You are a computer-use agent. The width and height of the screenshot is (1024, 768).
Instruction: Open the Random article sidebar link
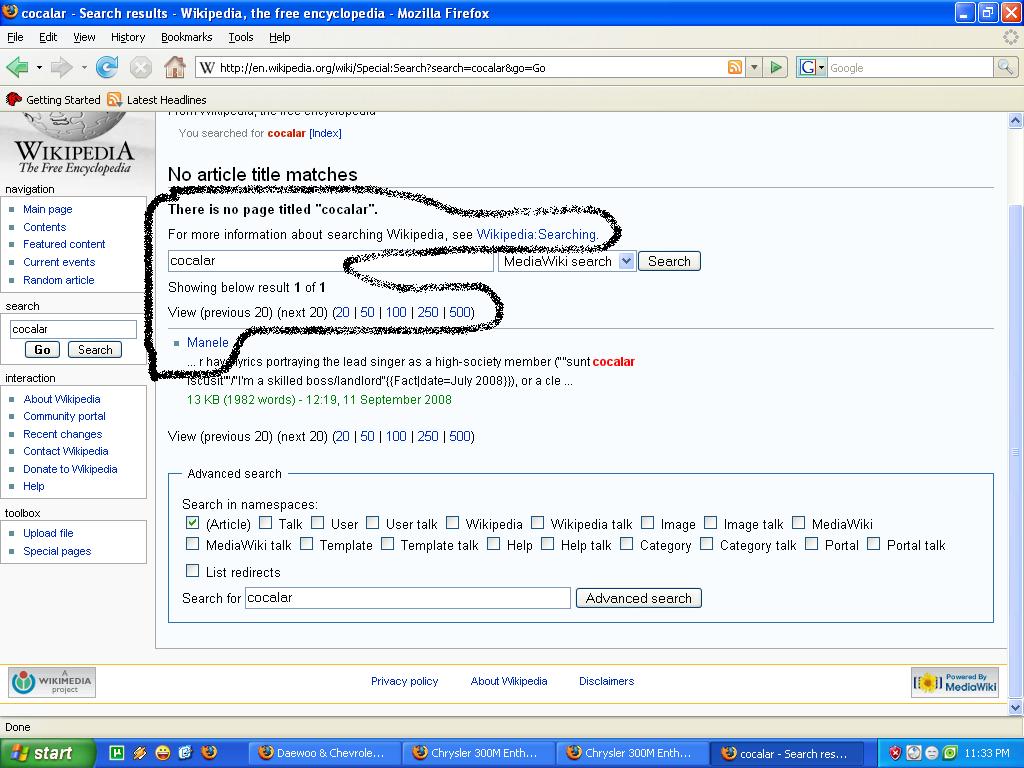click(x=59, y=280)
